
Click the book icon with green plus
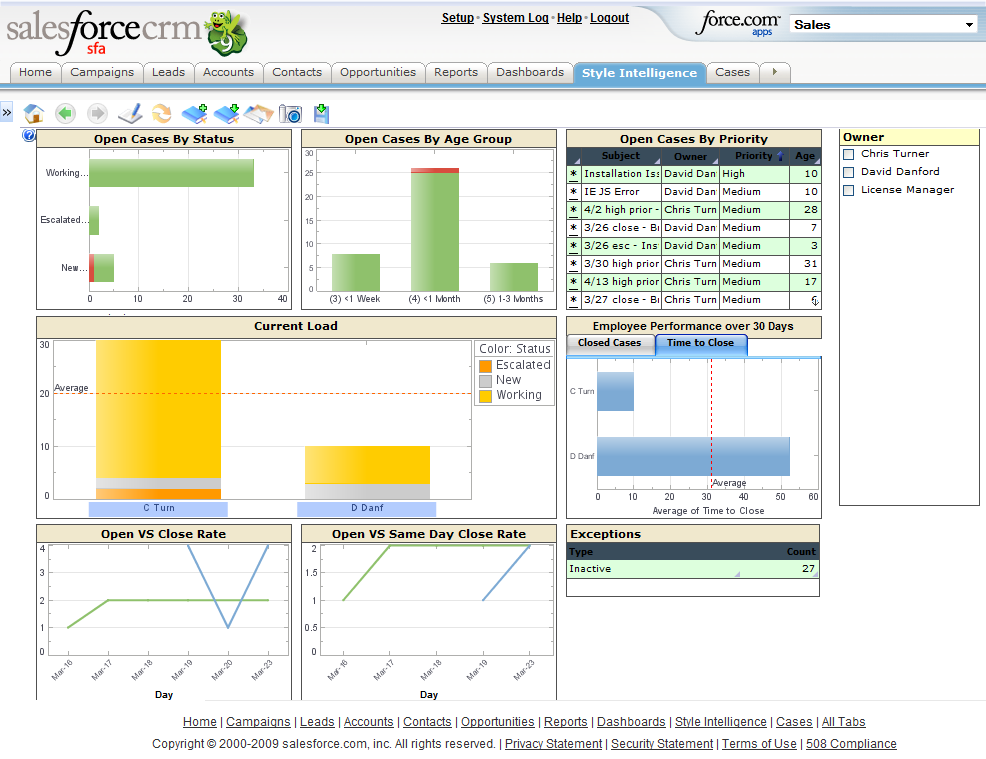195,114
